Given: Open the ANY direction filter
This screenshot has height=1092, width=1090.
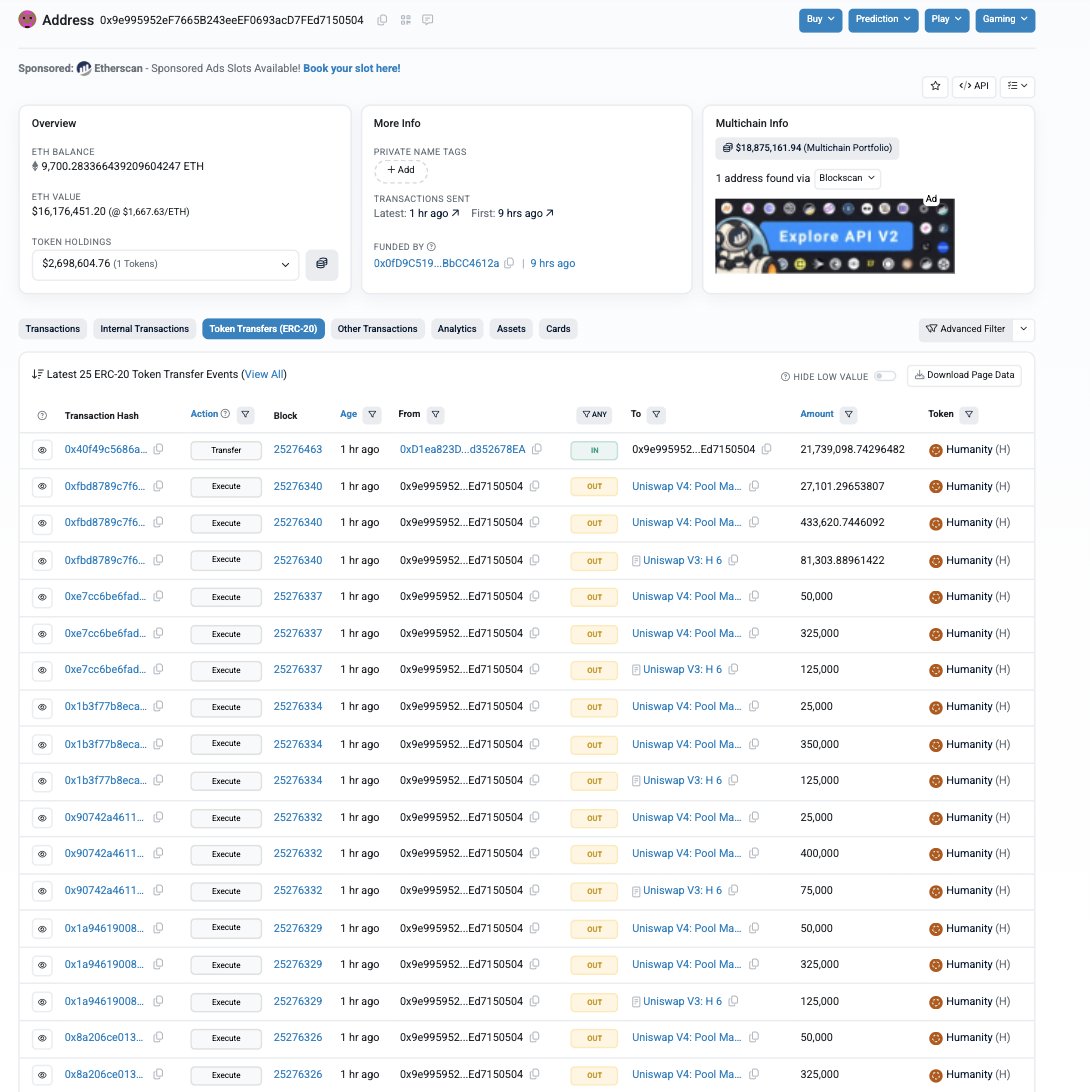Looking at the screenshot, I should pyautogui.click(x=594, y=414).
